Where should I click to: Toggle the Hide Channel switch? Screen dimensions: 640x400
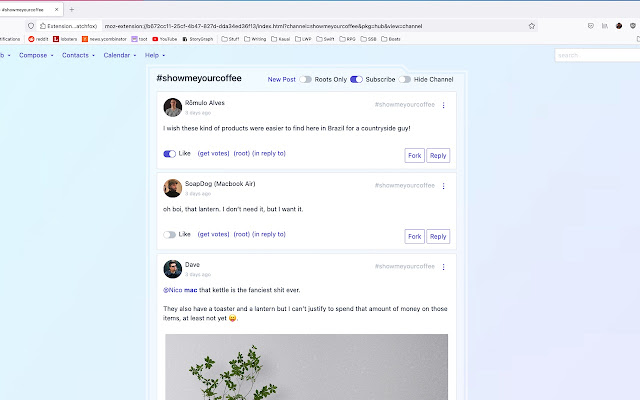[404, 79]
